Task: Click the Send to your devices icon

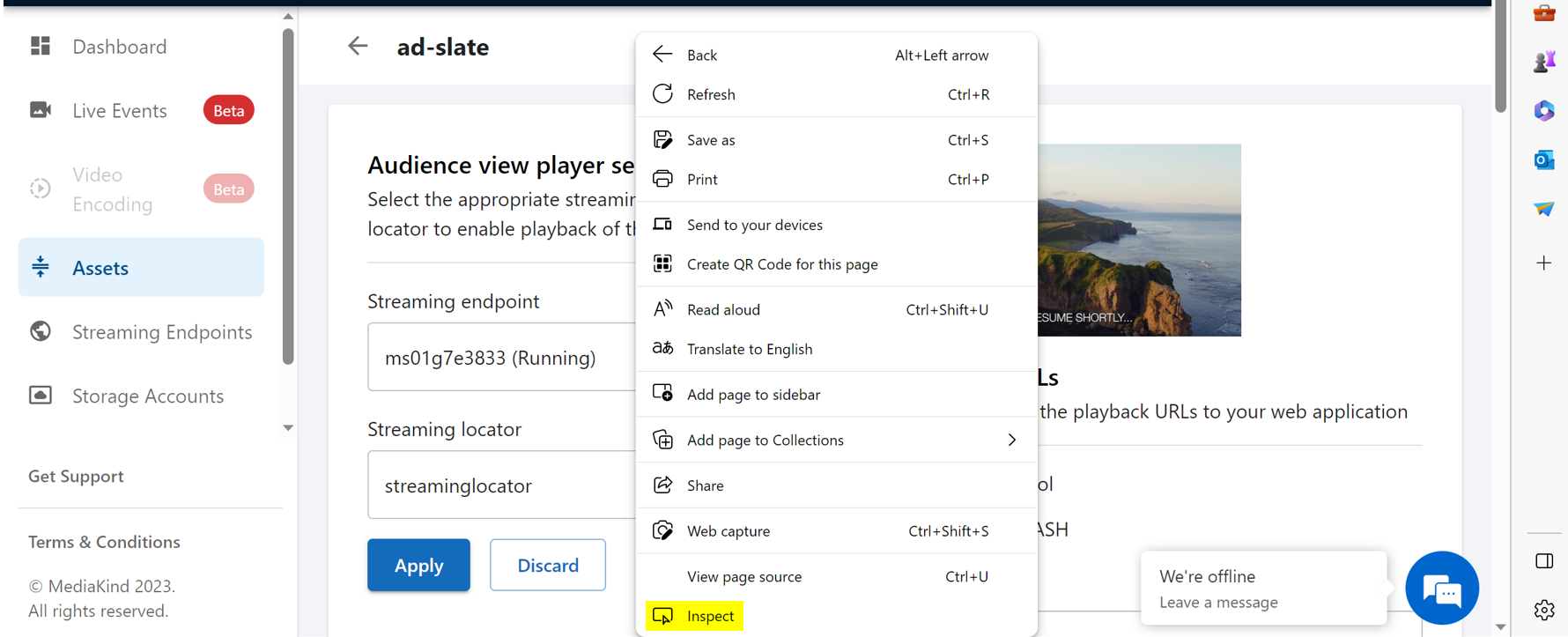Action: (662, 225)
